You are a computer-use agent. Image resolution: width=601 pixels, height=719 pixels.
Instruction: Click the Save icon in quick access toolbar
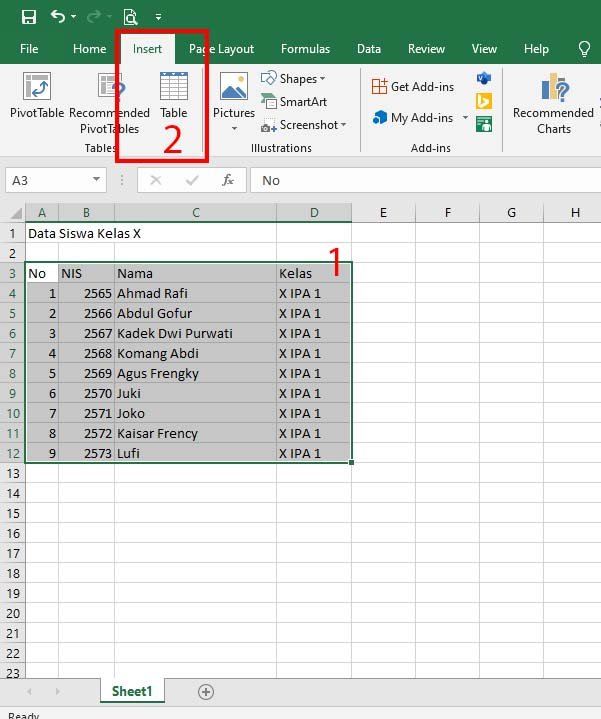(x=28, y=17)
